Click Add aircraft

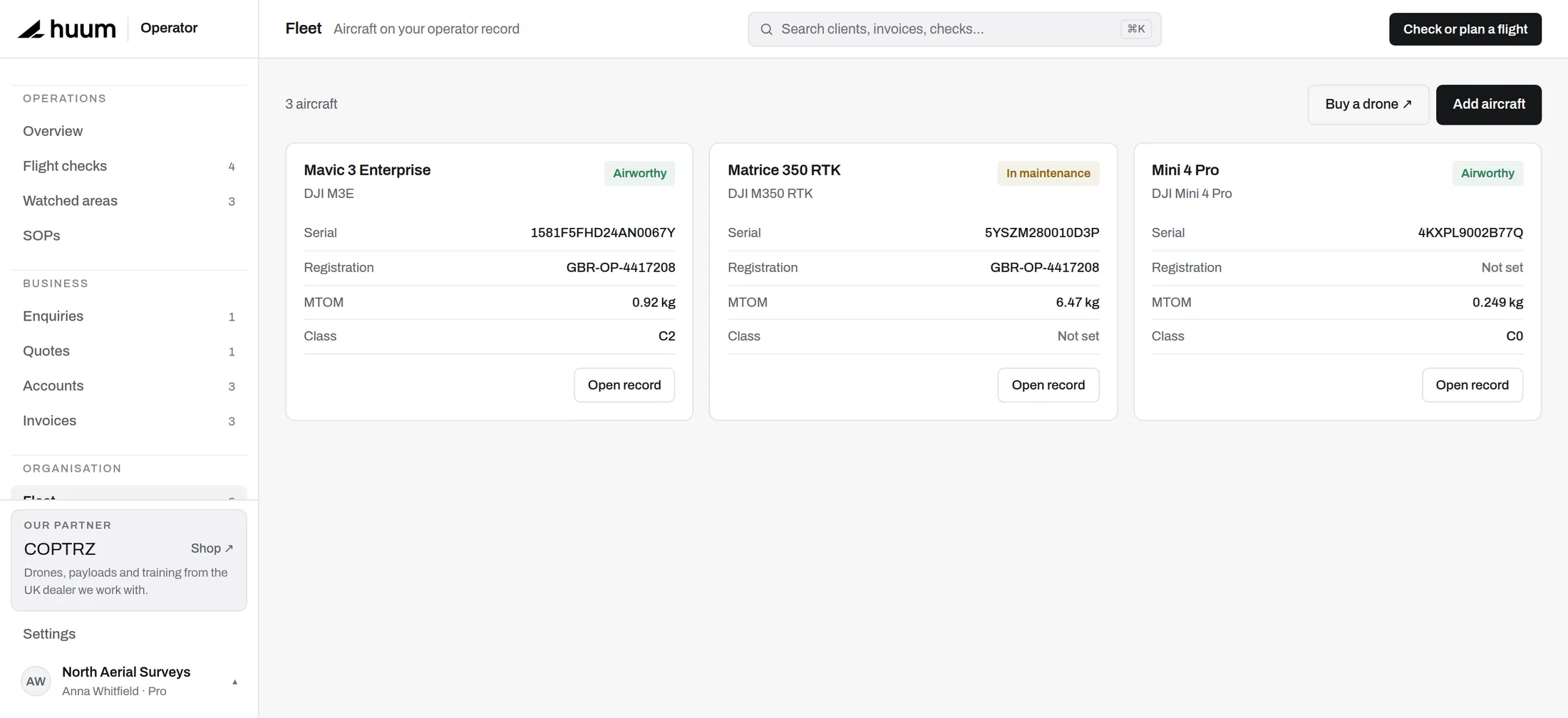coord(1488,105)
